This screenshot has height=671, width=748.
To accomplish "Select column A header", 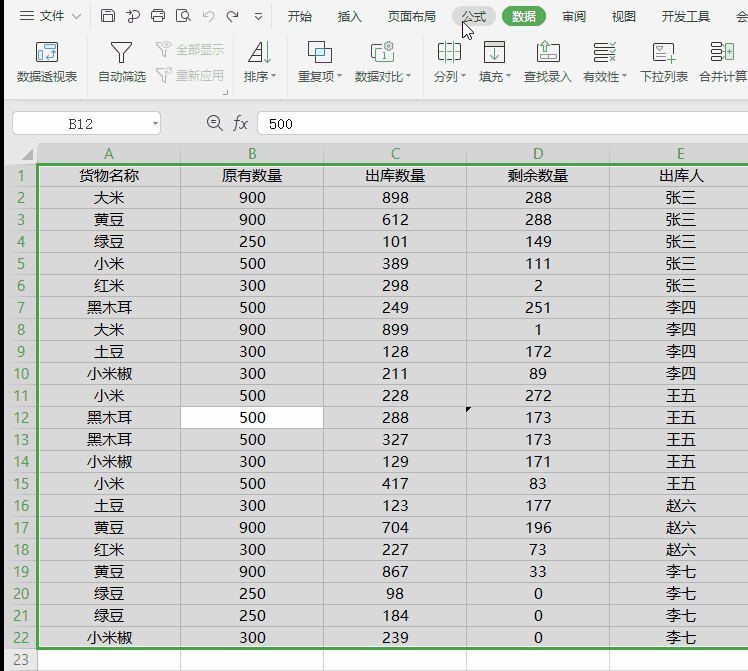I will (x=109, y=154).
